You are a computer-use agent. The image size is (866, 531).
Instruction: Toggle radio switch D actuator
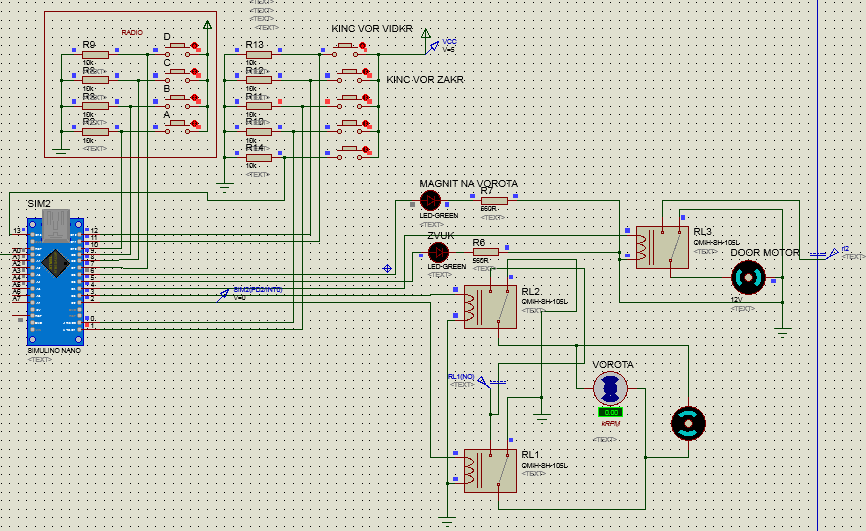click(194, 45)
